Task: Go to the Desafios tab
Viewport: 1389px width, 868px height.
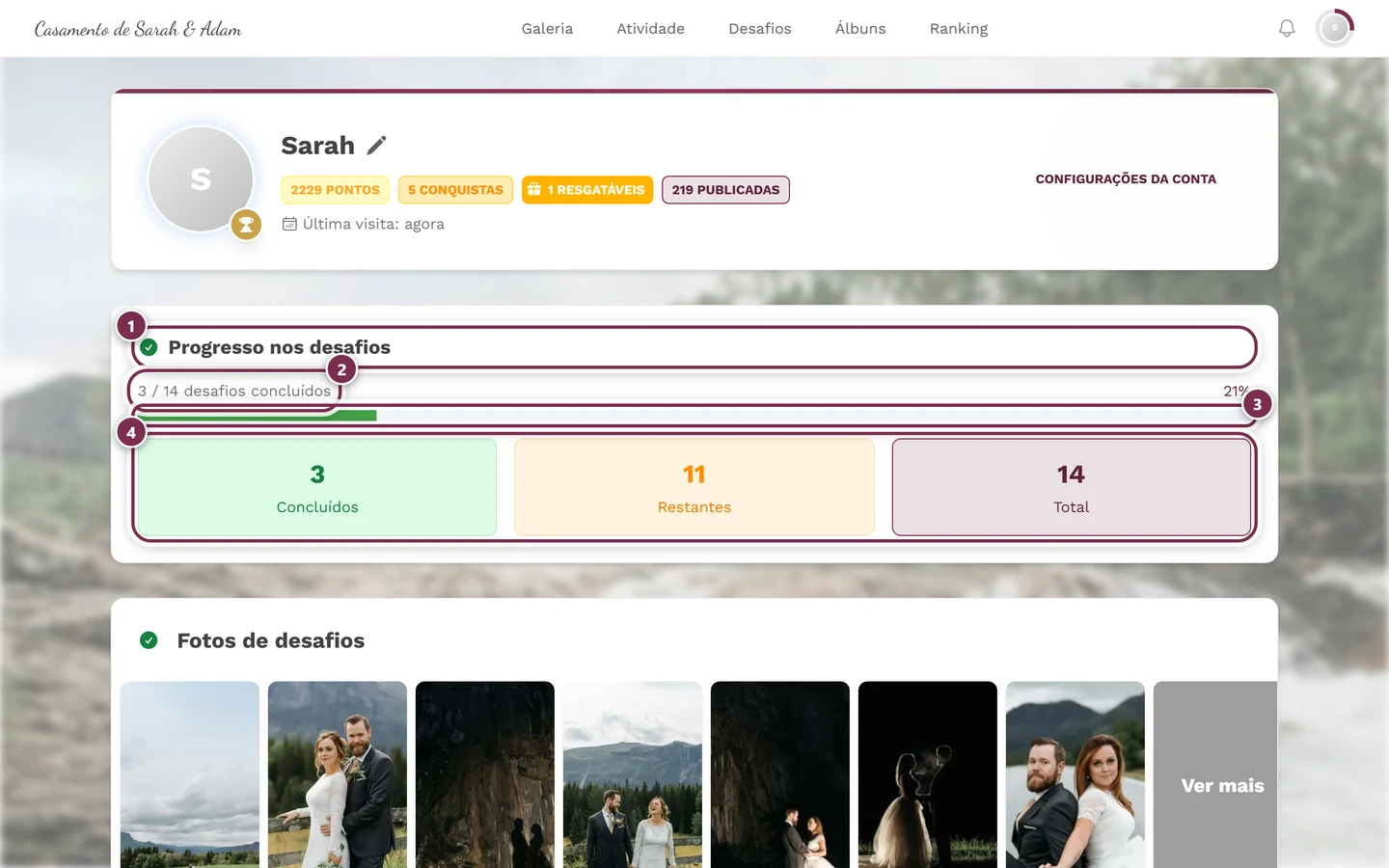Action: (x=760, y=29)
